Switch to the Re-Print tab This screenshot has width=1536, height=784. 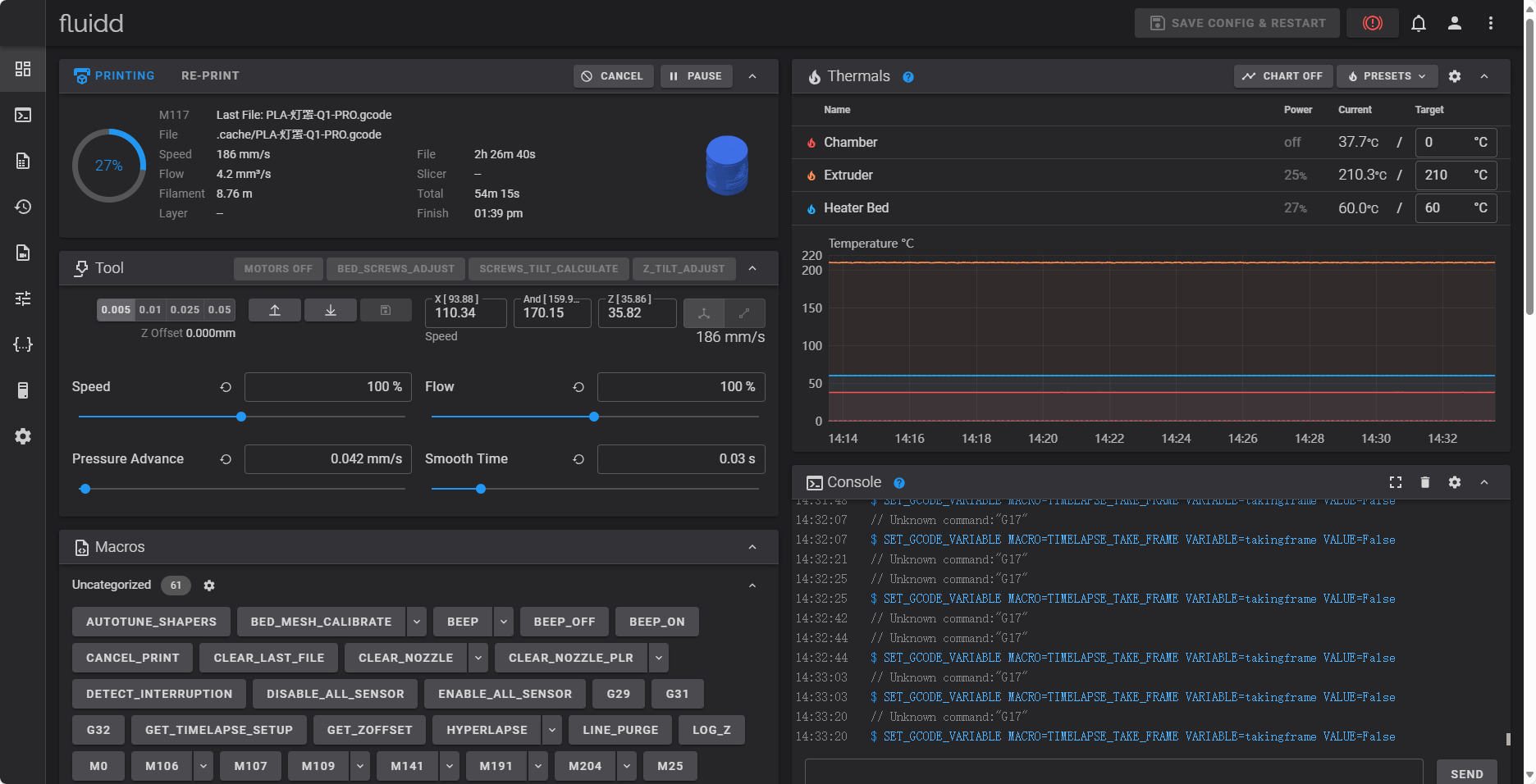click(210, 75)
